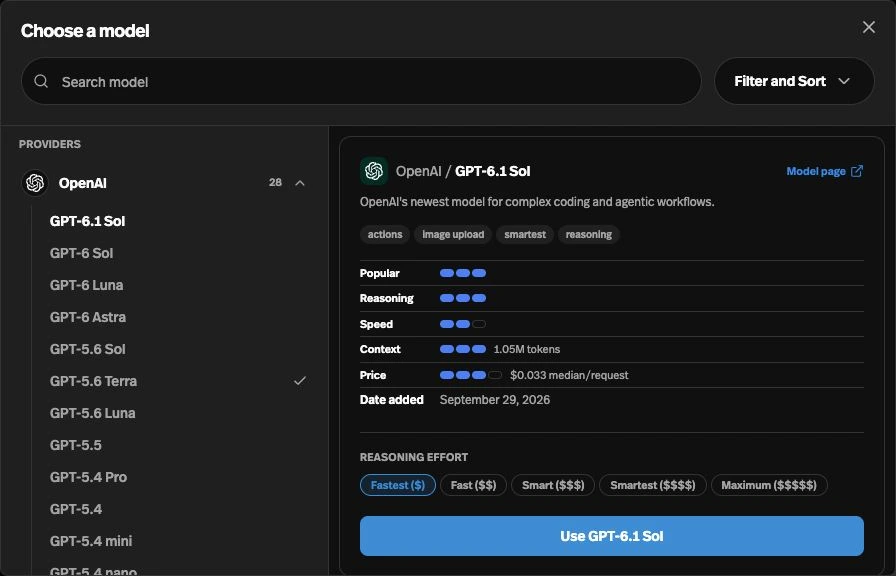Choose Fastest ($) reasoning effort
Viewport: 896px width, 576px height.
[398, 485]
